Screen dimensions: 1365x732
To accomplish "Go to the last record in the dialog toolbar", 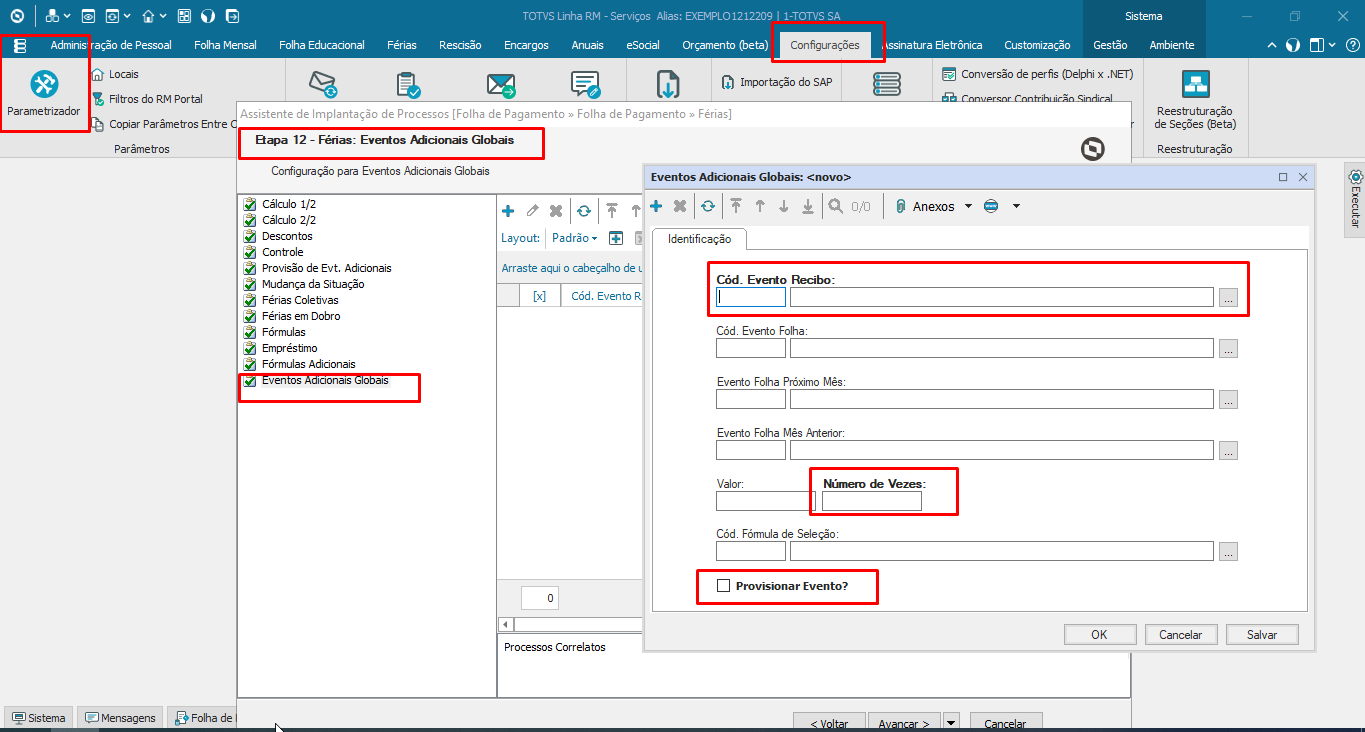I will tap(808, 206).
